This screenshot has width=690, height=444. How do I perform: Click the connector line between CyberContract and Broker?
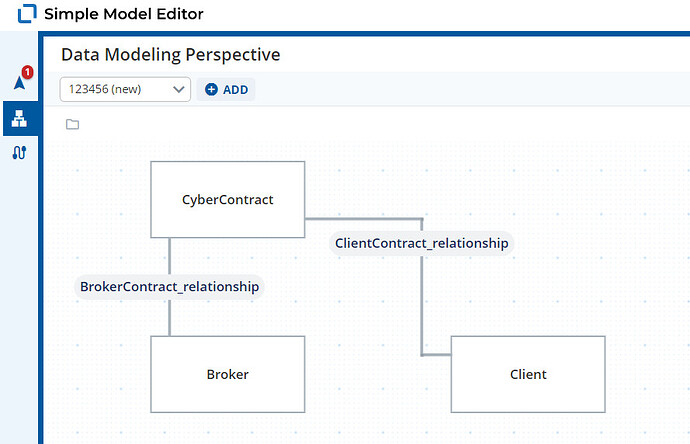click(169, 257)
